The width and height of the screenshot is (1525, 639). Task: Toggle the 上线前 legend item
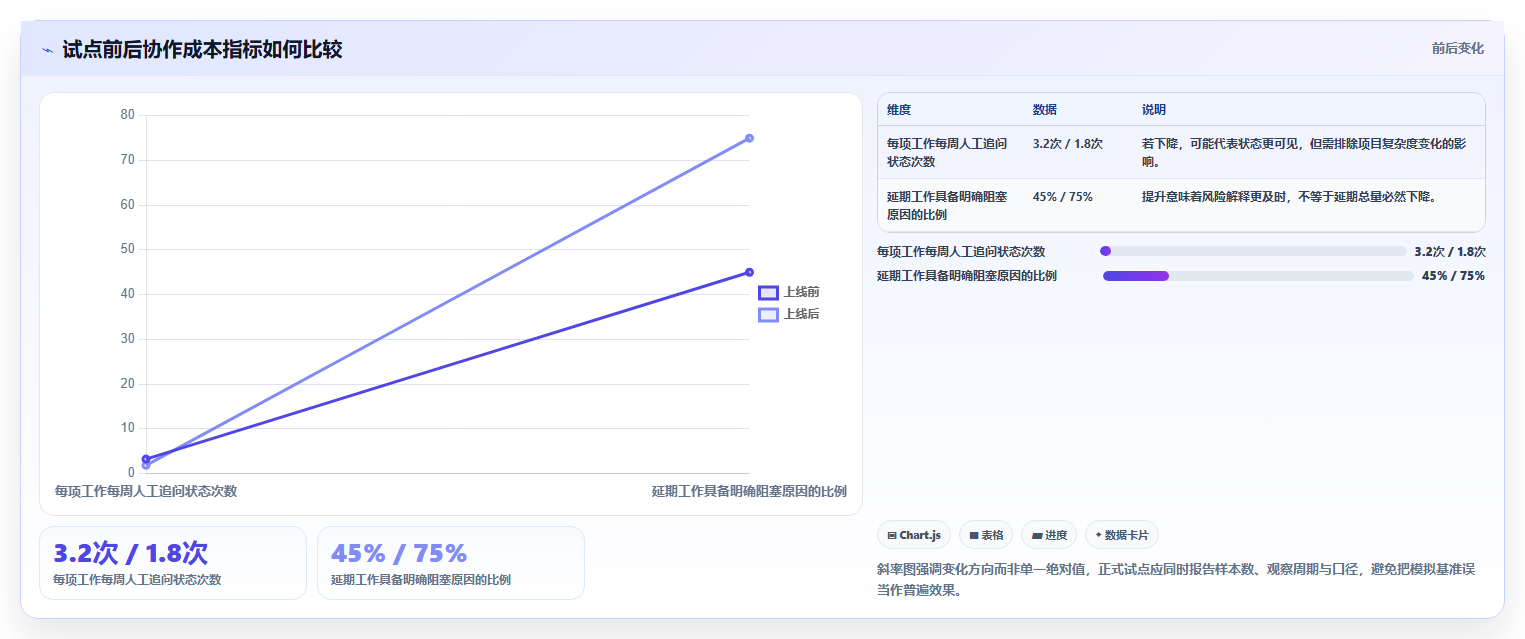point(789,292)
